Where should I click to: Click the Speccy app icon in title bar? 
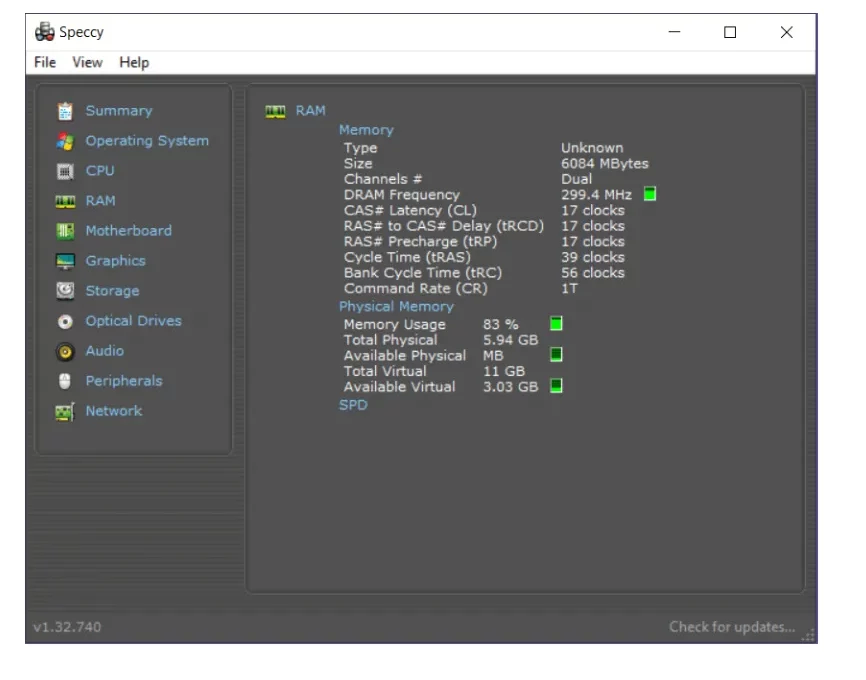(45, 32)
